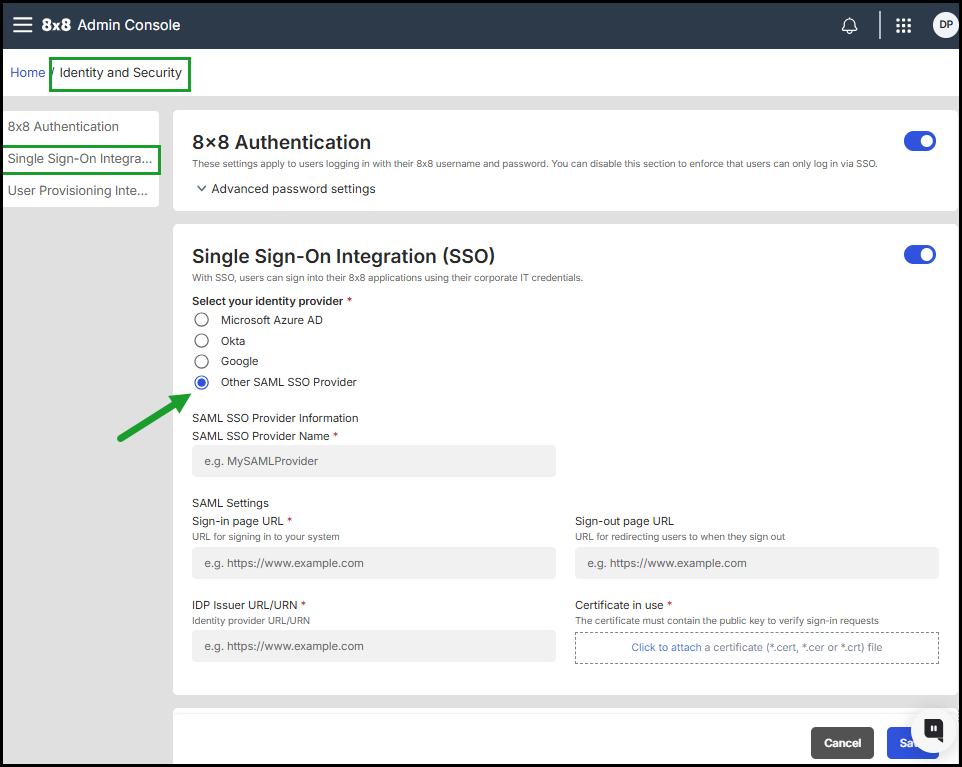This screenshot has width=962, height=767.
Task: Disable the Single Sign-On Integration toggle
Action: coord(919,255)
